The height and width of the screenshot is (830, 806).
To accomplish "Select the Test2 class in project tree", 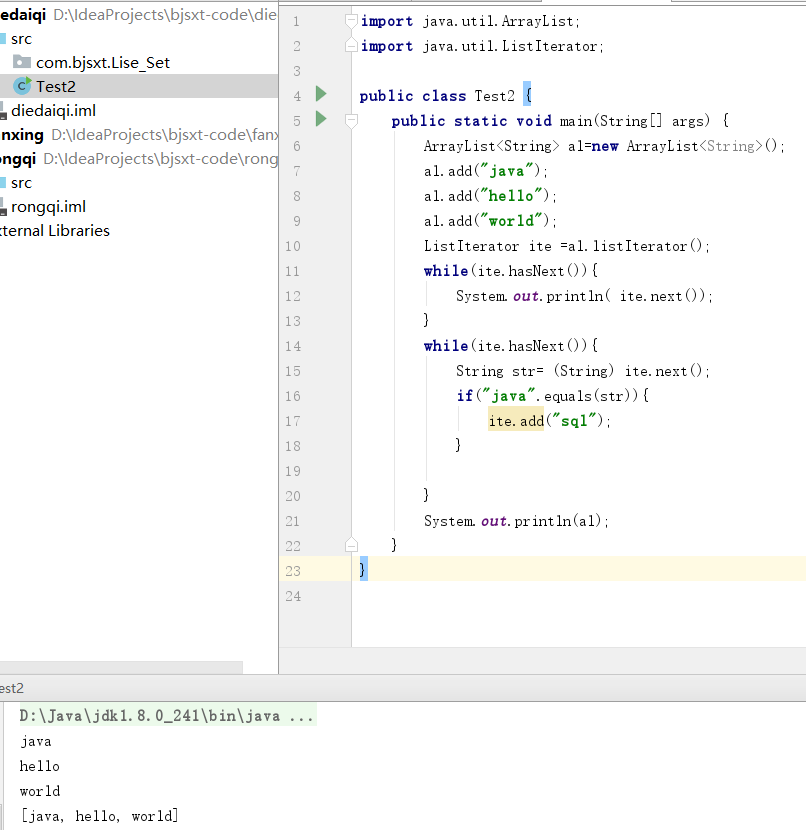I will pos(139,86).
